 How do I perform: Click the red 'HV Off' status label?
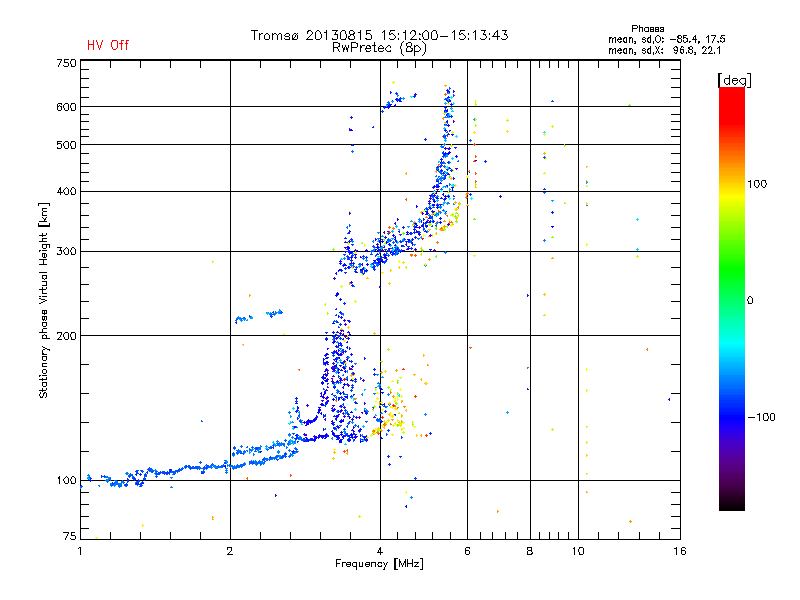click(108, 45)
